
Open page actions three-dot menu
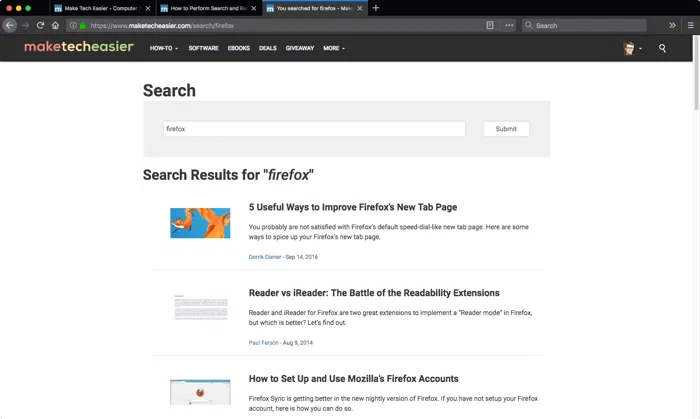pos(509,25)
